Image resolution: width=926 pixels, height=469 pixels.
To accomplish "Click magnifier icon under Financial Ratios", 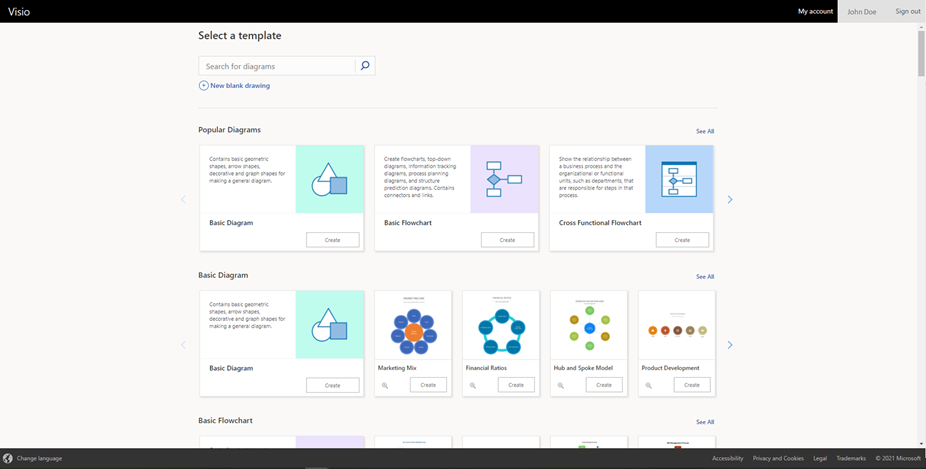I will 473,385.
